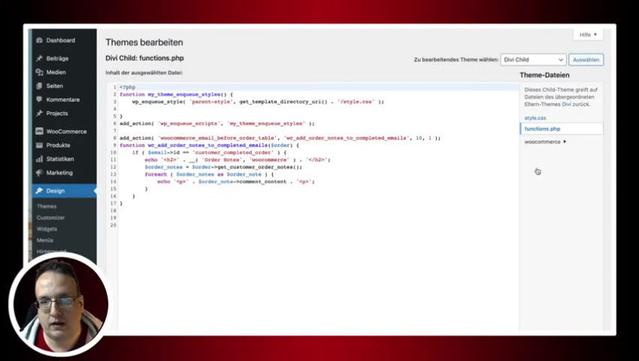Select the Seiten pages icon
Screen dimensions: 639x361
coord(39,86)
